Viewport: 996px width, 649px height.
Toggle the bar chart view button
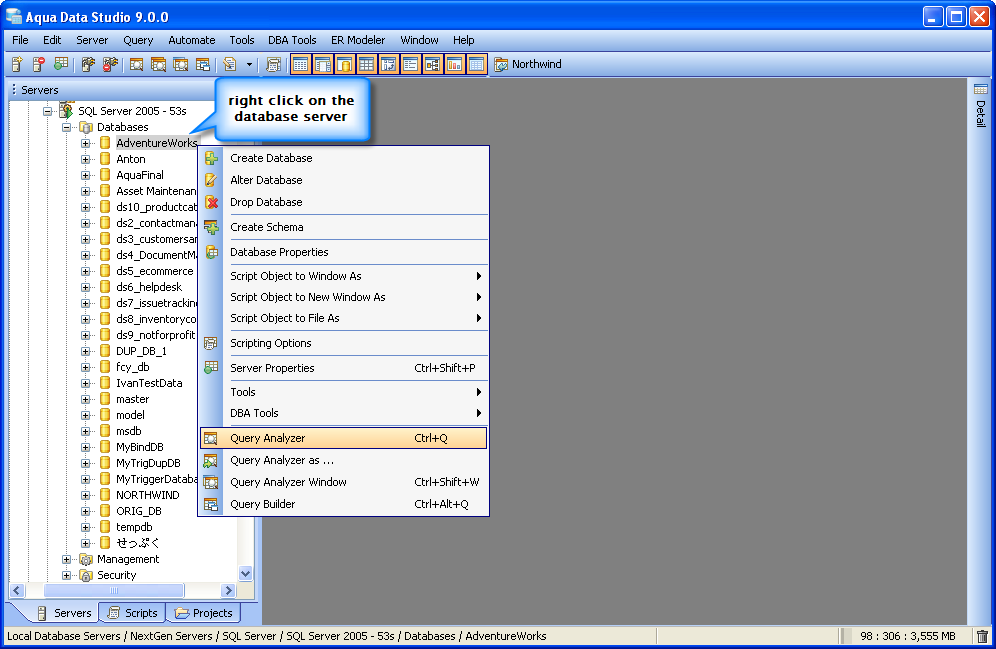coord(454,64)
